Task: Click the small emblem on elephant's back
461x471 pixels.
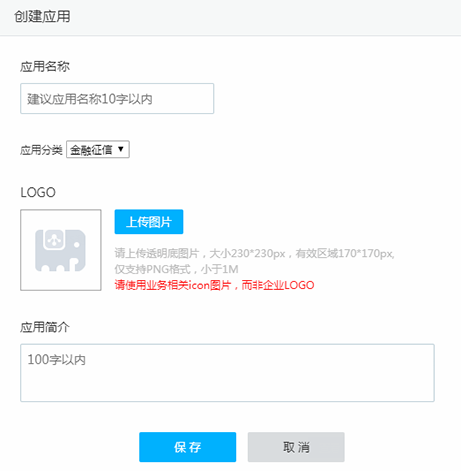Action: coord(55,239)
